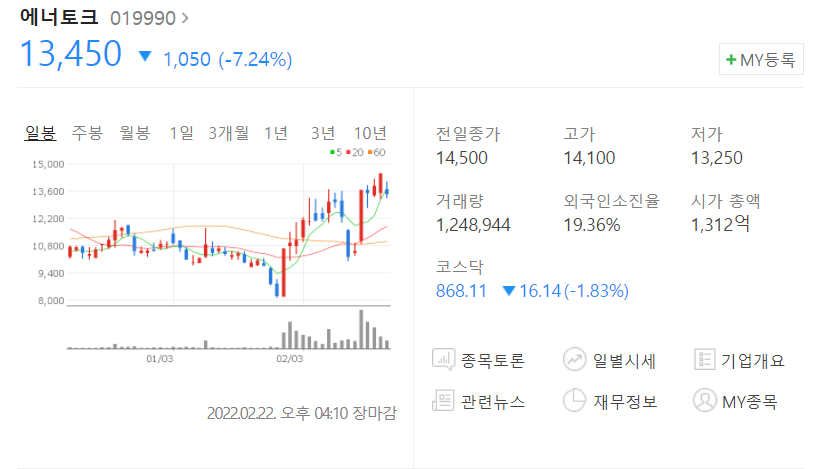Click the 시가총액 value 1,312억
This screenshot has width=818, height=469.
[720, 224]
